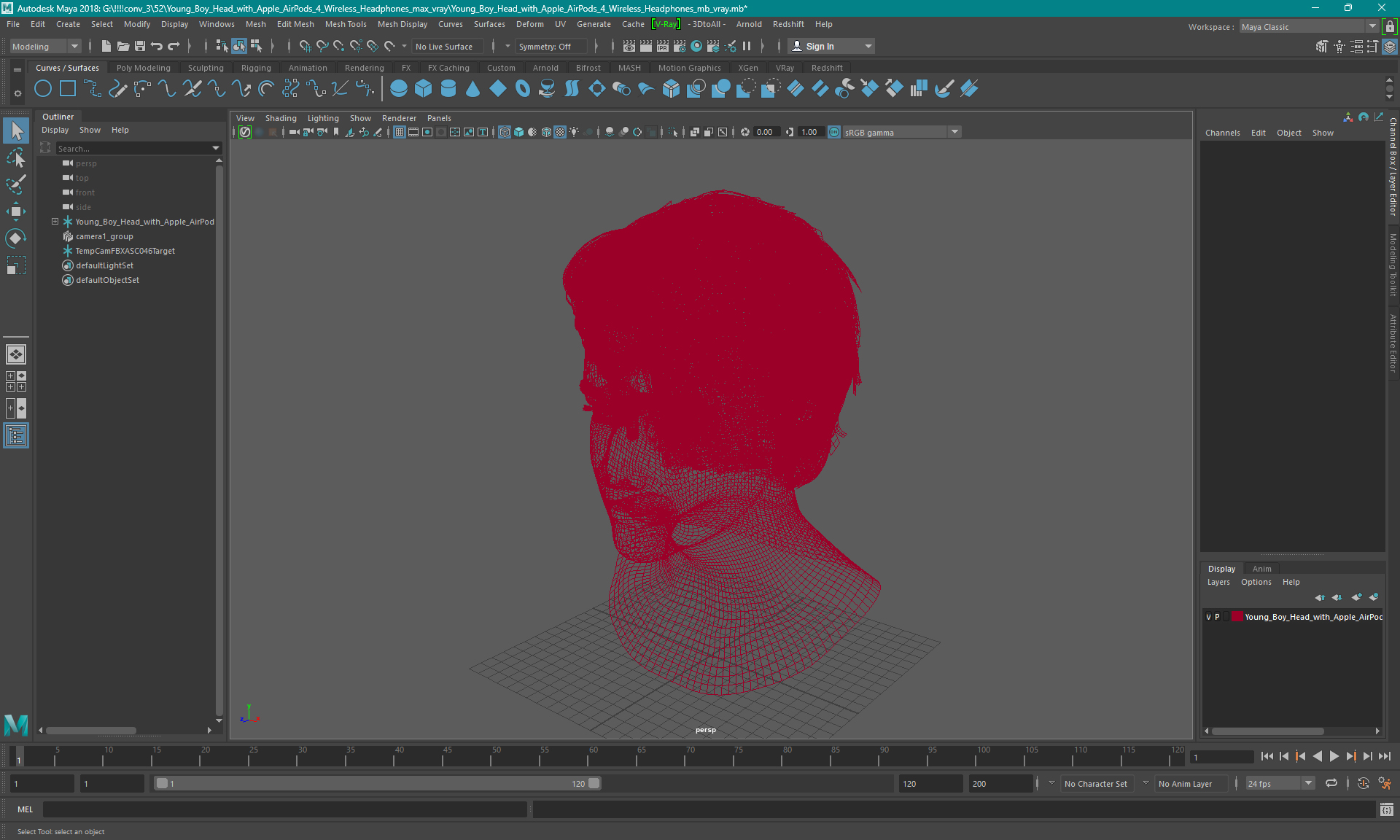Click the Symmetry: Off button
This screenshot has width=1400, height=840.
pyautogui.click(x=551, y=47)
